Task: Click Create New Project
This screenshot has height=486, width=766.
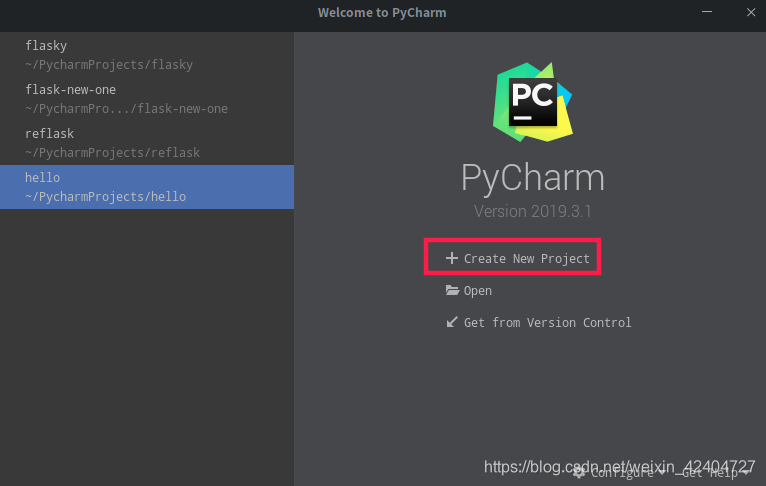Action: [517, 258]
